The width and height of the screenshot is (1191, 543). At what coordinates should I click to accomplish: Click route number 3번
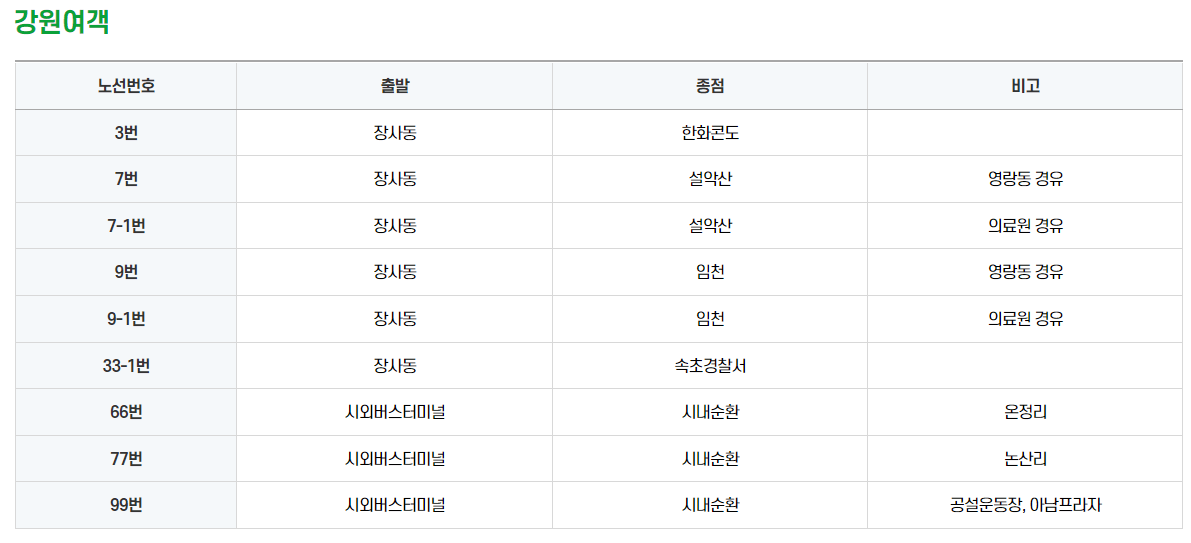click(126, 133)
